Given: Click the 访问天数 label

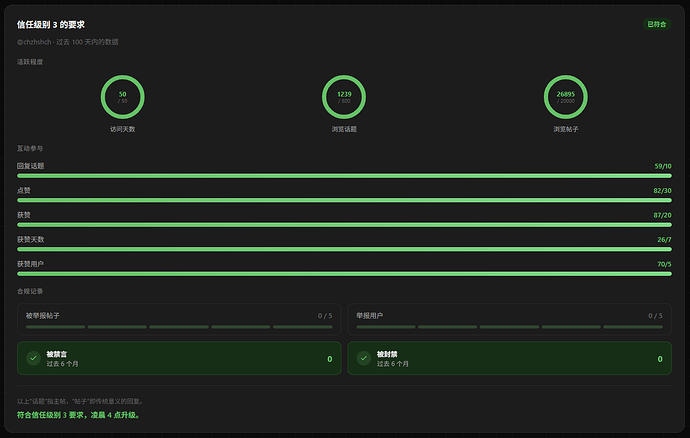Looking at the screenshot, I should point(122,129).
